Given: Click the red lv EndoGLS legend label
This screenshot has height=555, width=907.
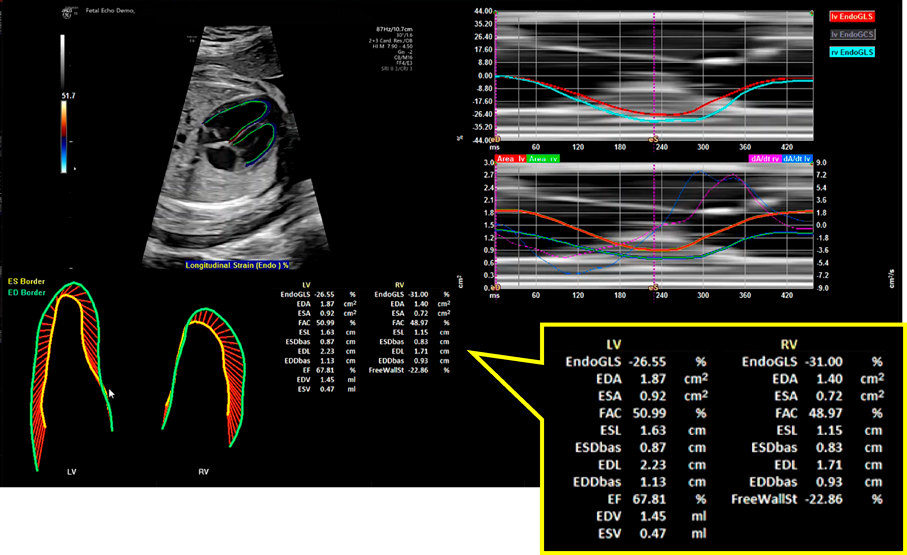Looking at the screenshot, I should (851, 17).
